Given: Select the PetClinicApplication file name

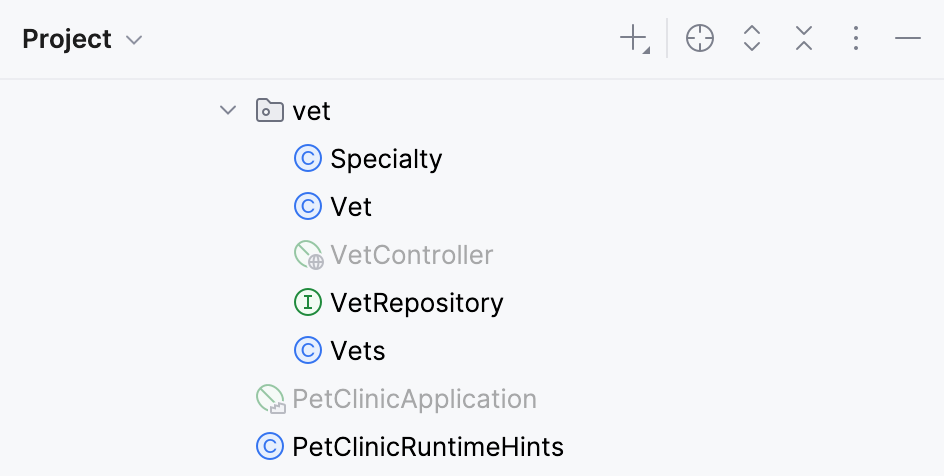Looking at the screenshot, I should (414, 399).
